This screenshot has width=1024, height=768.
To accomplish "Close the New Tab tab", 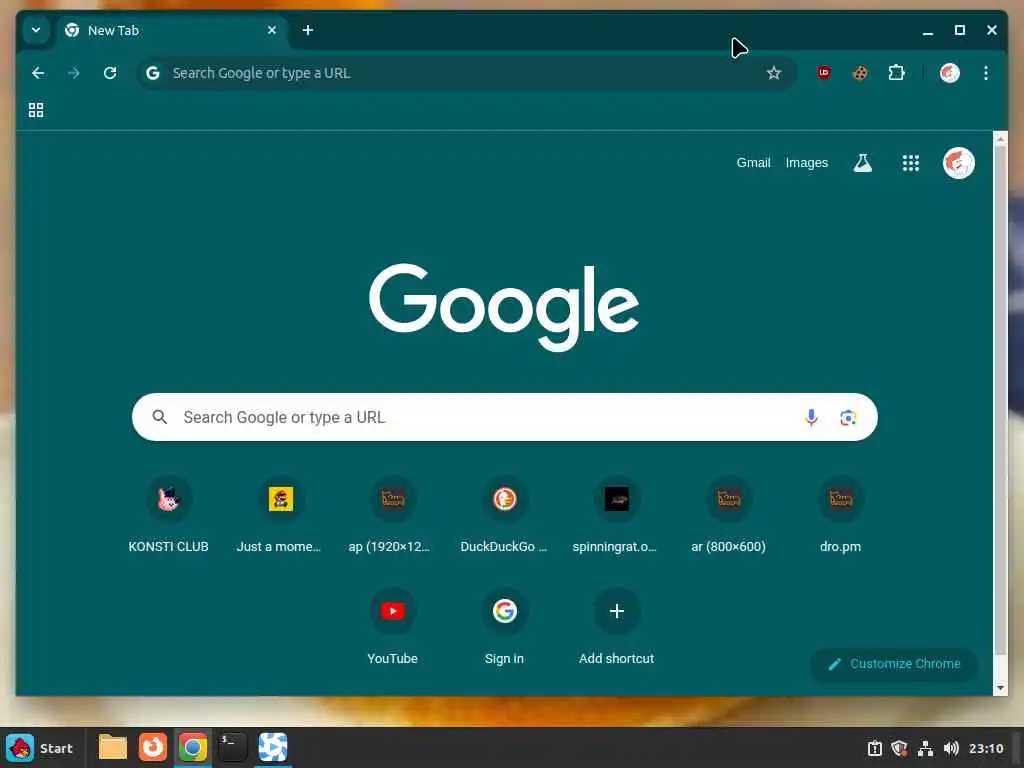I will point(272,30).
